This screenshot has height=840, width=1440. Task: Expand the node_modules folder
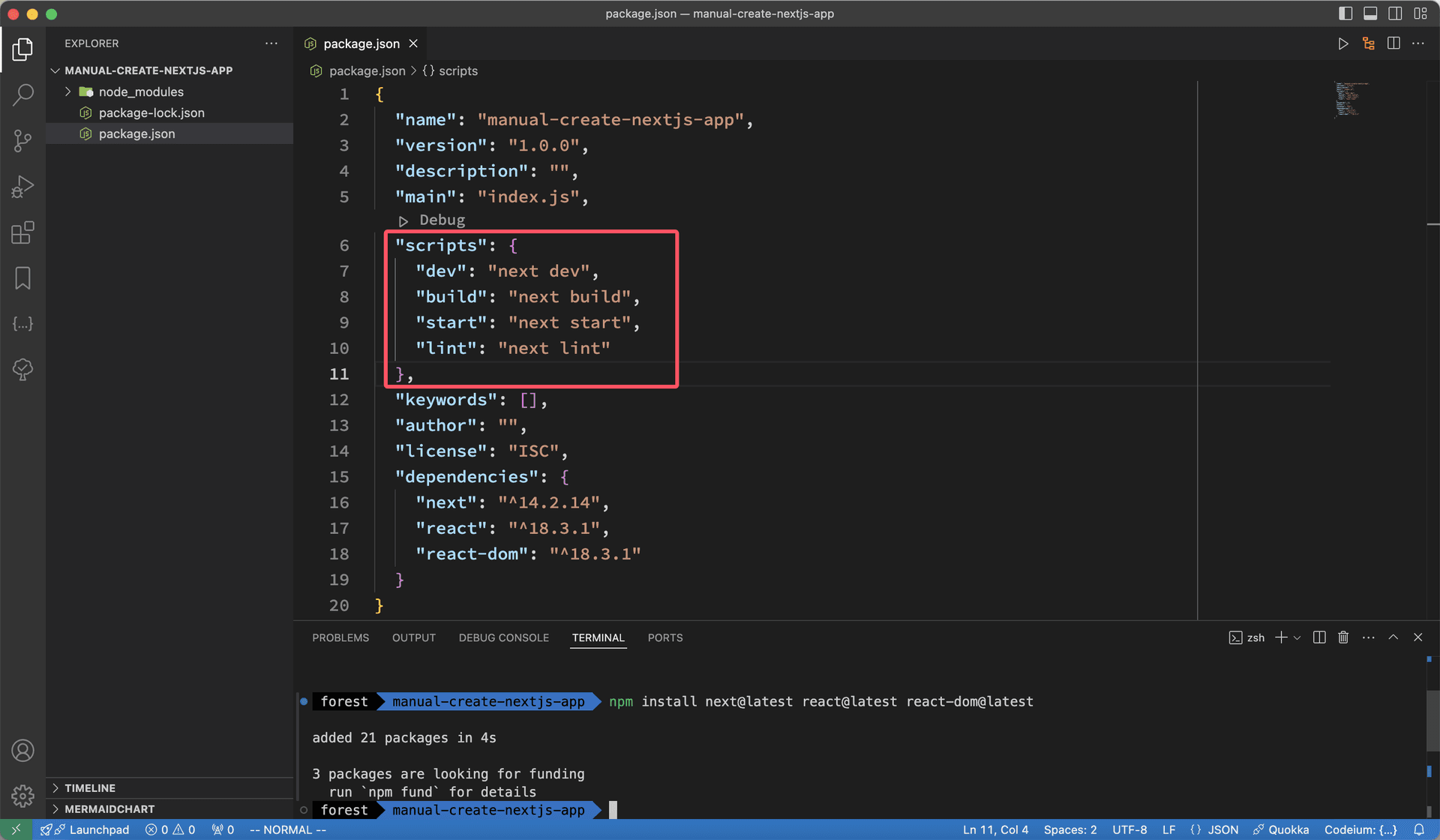[x=141, y=91]
